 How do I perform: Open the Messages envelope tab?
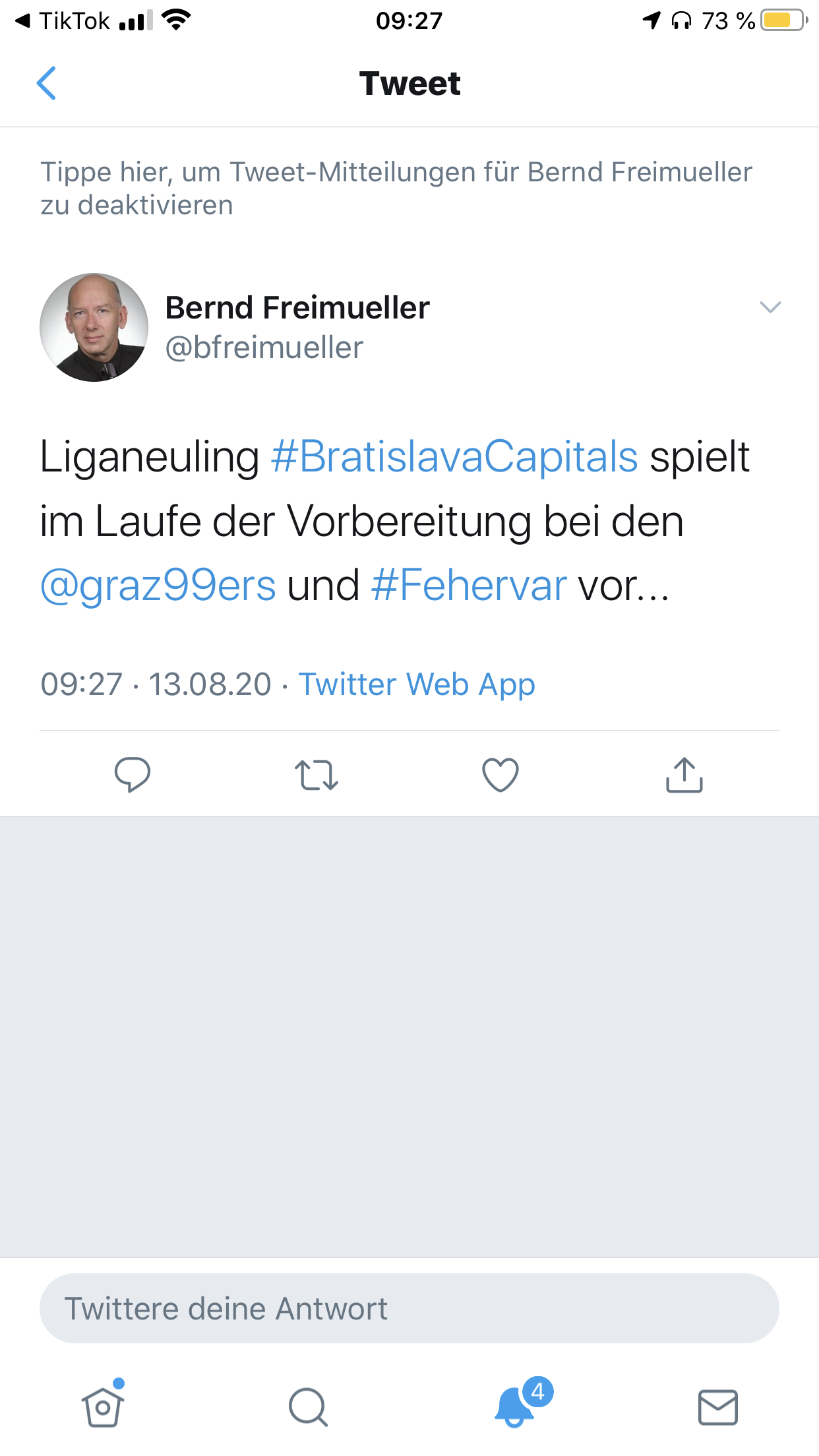(717, 1407)
